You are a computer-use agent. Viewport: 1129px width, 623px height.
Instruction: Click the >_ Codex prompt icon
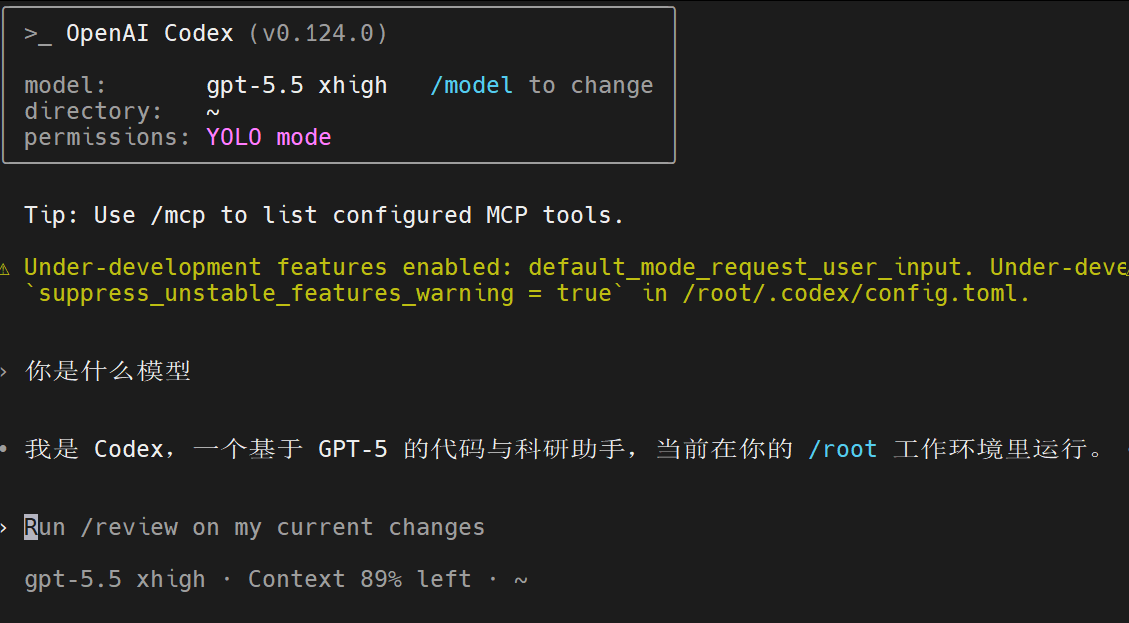(37, 34)
